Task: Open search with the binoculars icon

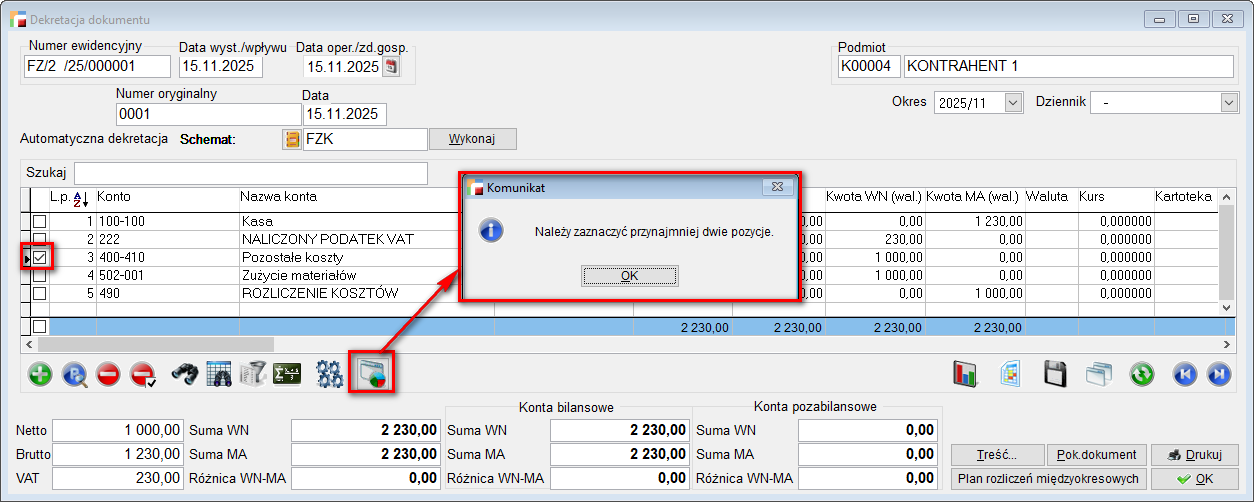Action: [x=186, y=374]
